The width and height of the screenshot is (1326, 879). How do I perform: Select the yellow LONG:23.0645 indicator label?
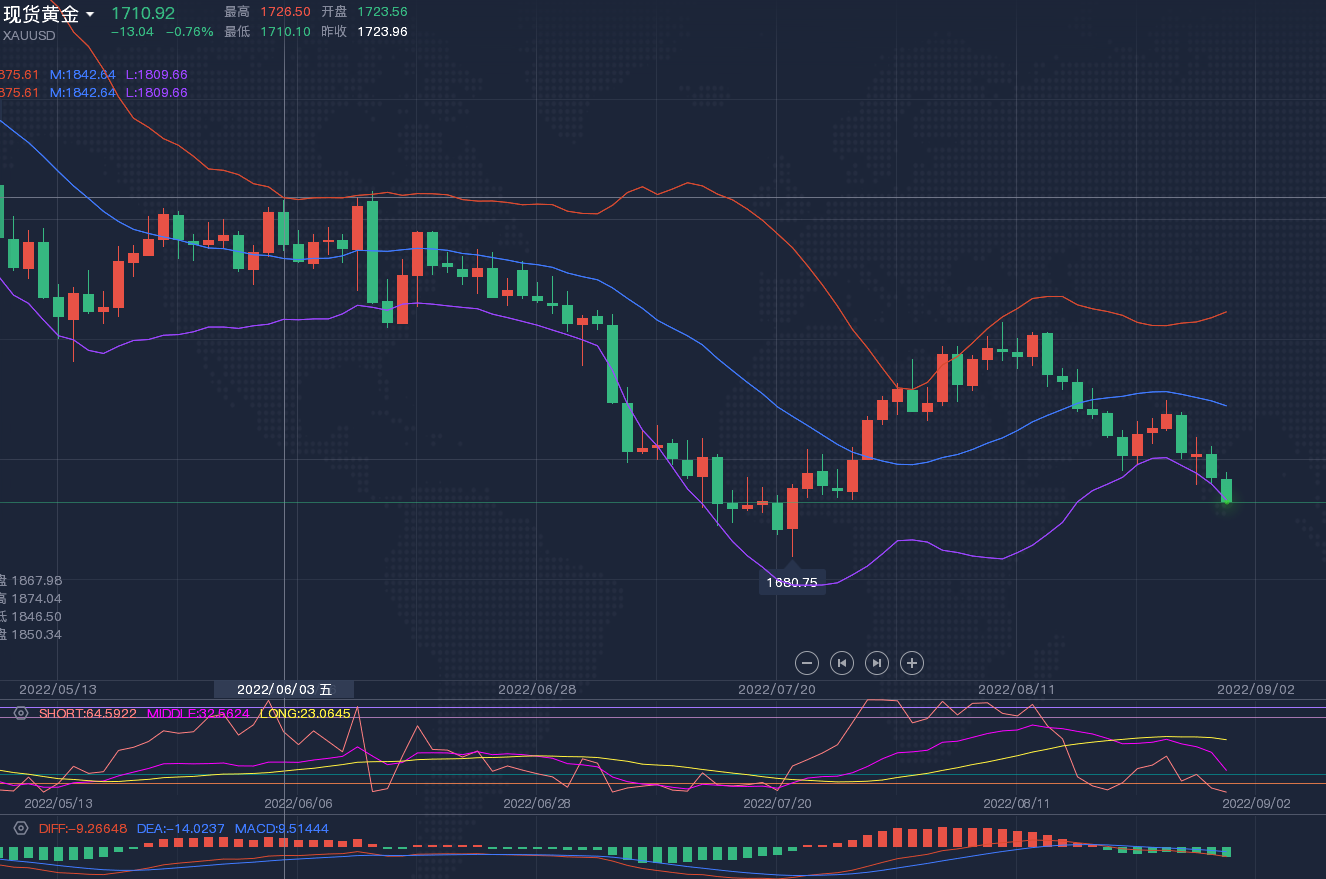(x=304, y=713)
